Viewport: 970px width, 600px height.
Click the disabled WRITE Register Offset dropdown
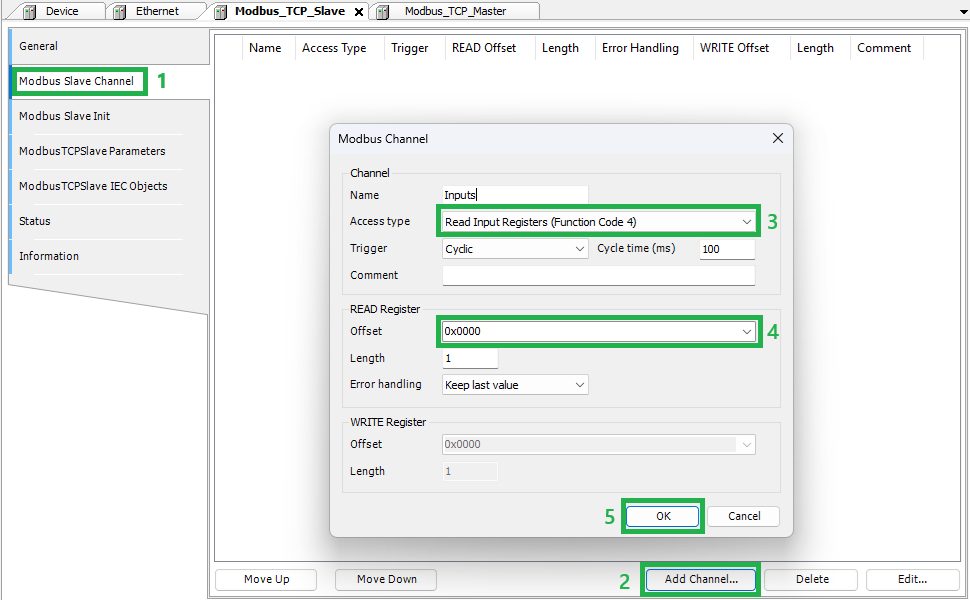(598, 444)
